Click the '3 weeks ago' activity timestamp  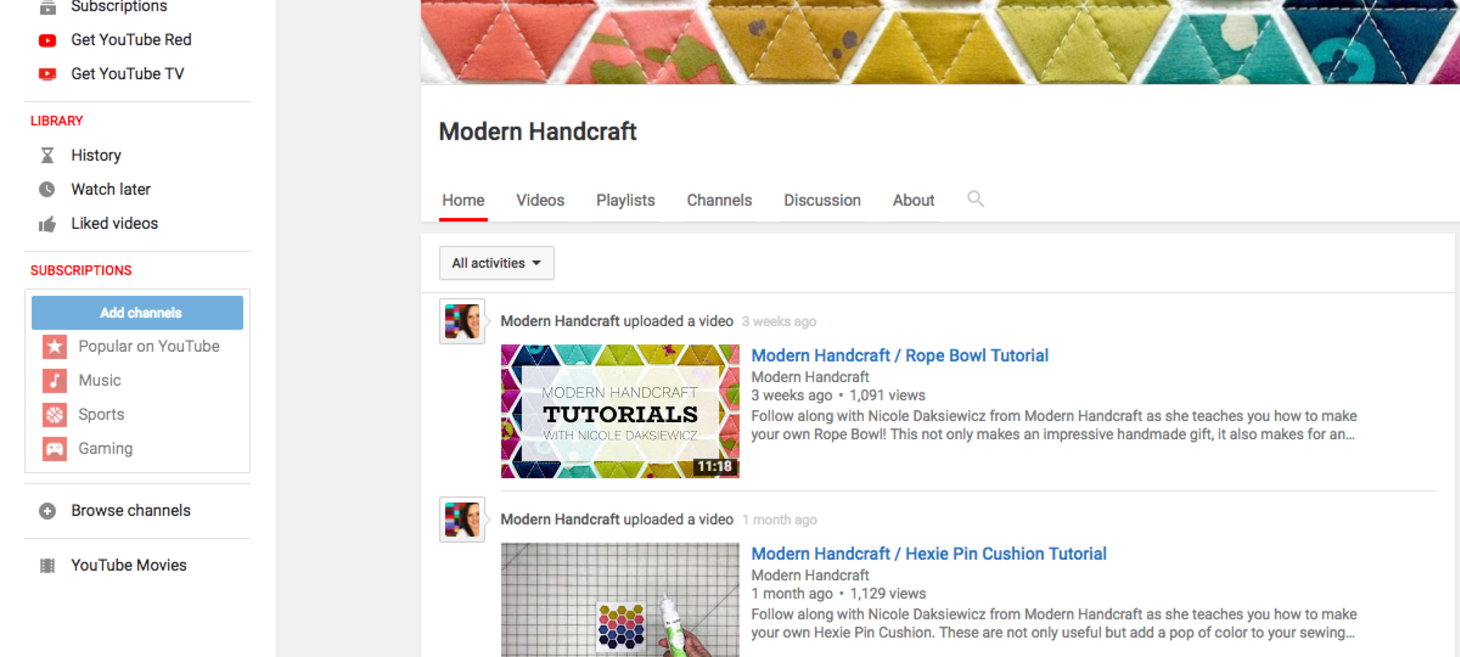[779, 322]
